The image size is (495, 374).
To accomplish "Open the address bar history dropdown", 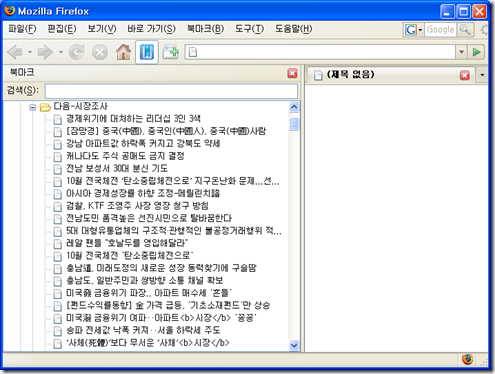I will (461, 52).
